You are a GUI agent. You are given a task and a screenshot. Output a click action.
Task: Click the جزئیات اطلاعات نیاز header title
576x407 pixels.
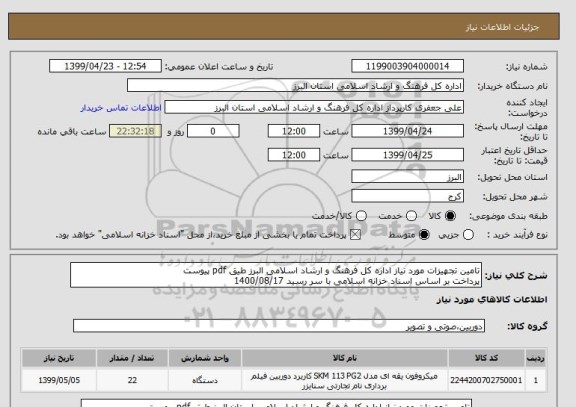point(502,28)
